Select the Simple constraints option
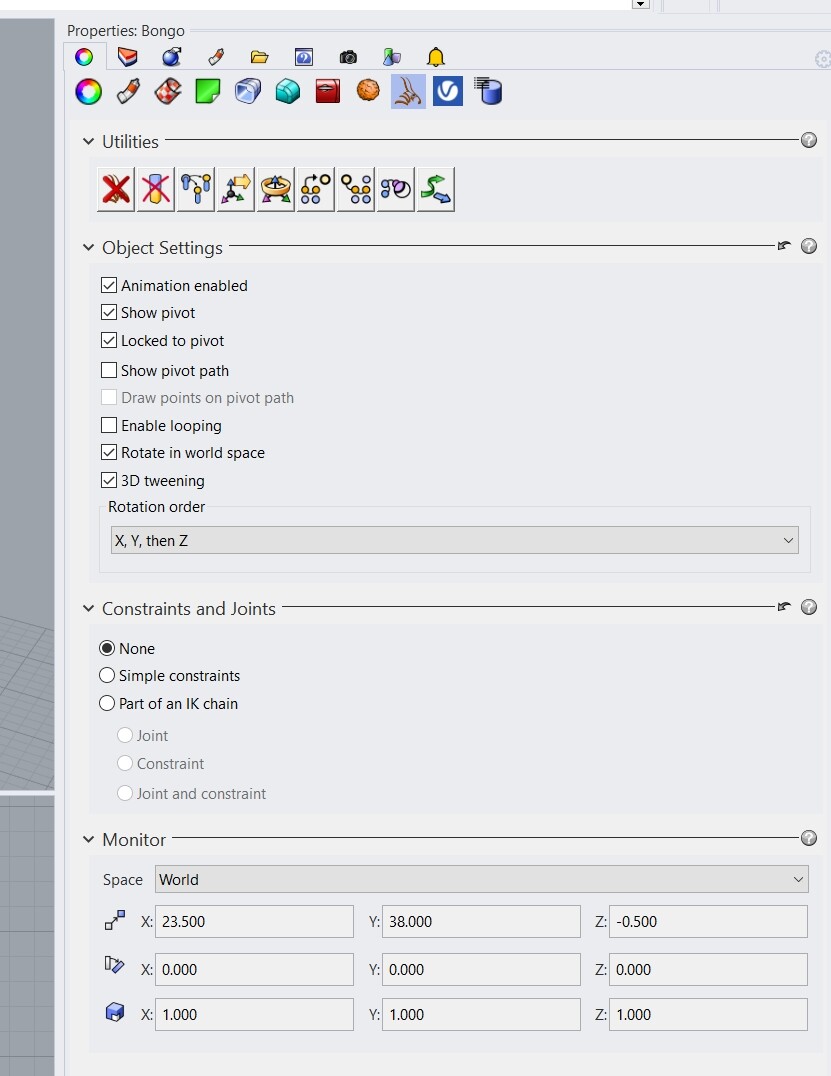The height and width of the screenshot is (1076, 831). point(107,675)
